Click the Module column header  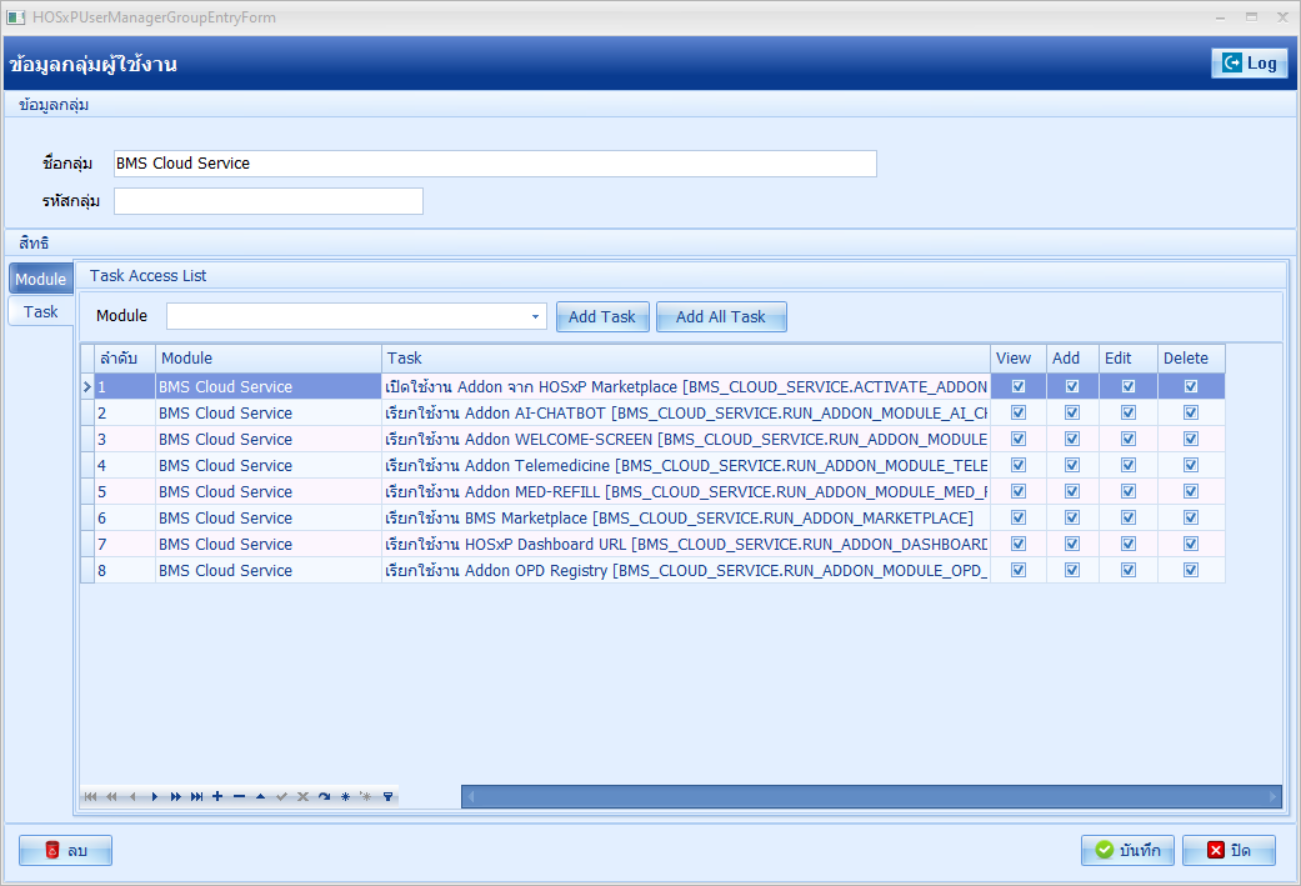(x=268, y=358)
